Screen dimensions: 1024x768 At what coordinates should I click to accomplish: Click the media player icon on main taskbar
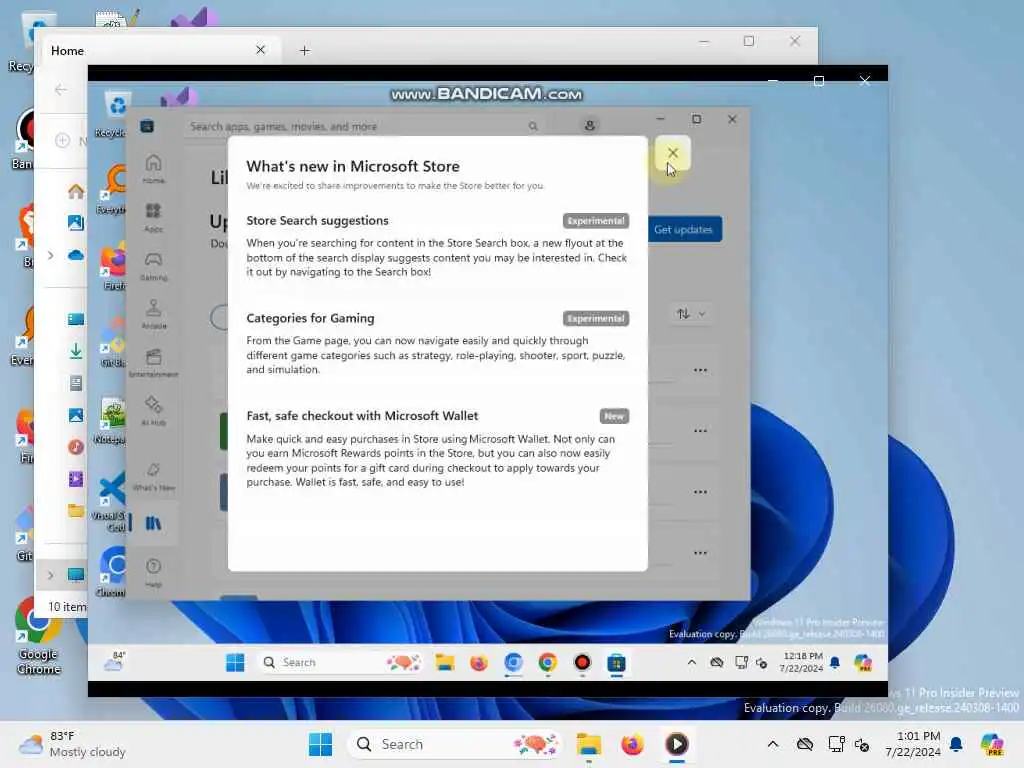click(677, 744)
